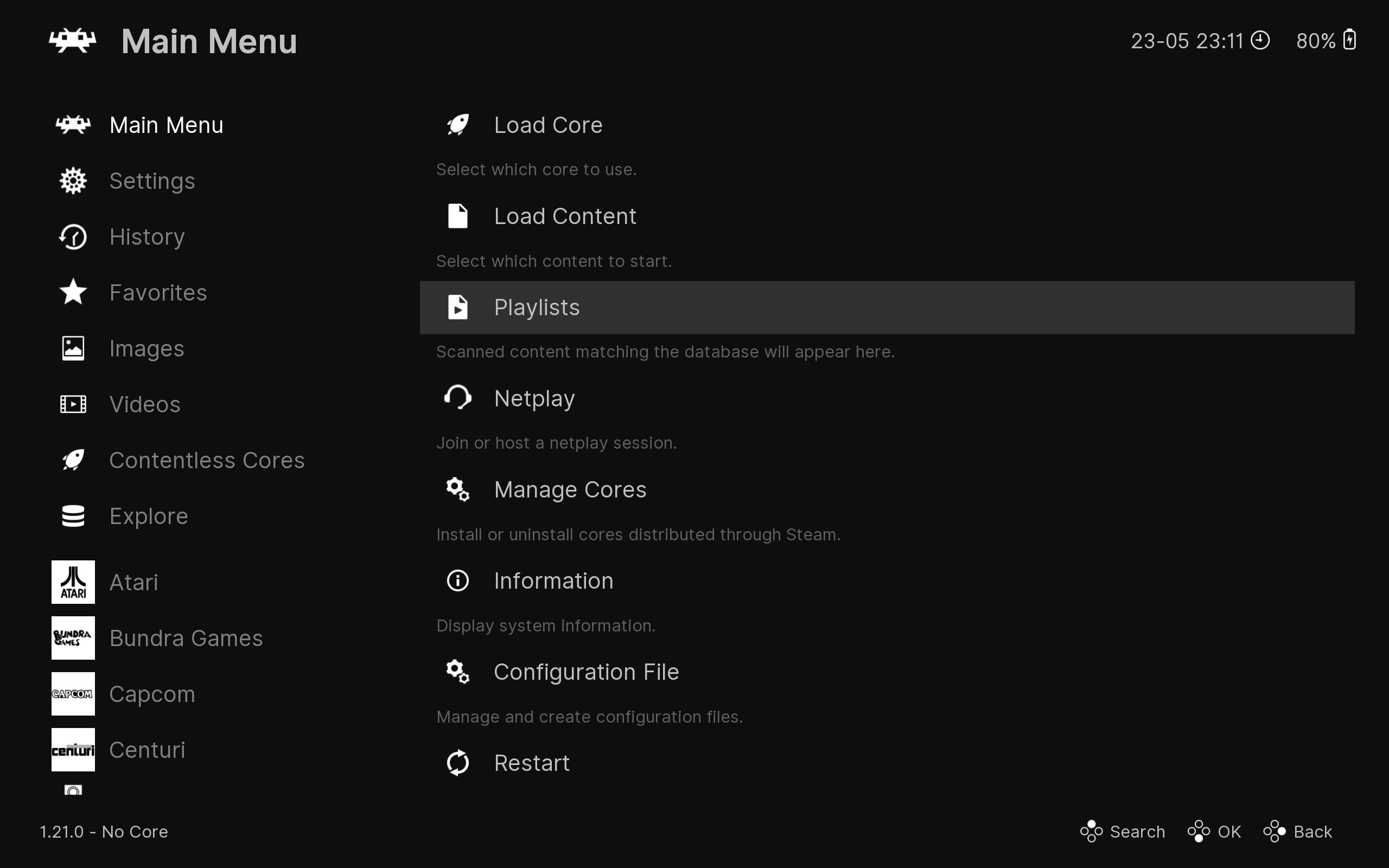Open the Centuri playlist label
The width and height of the screenshot is (1389, 868).
click(147, 750)
